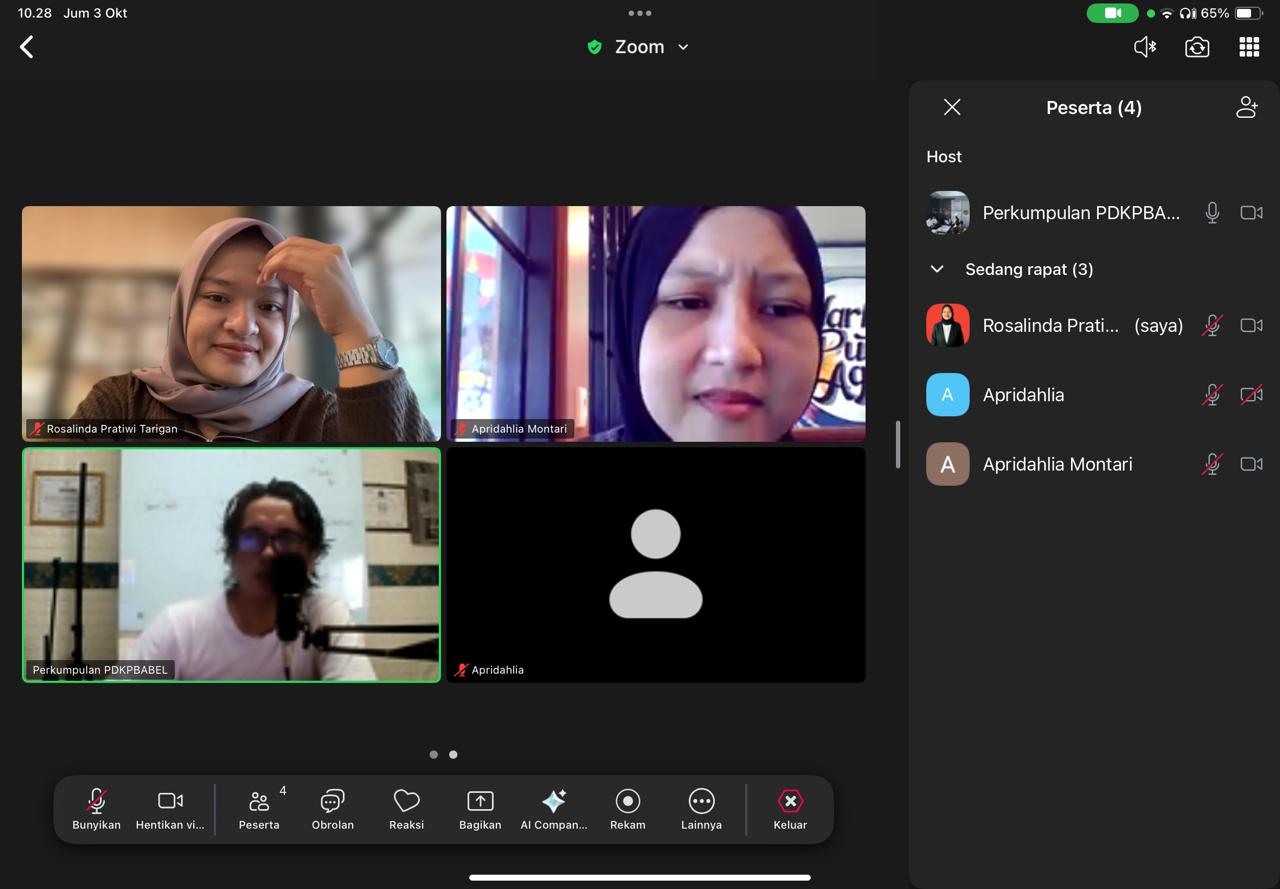Open the Bluetooth audio output speaker icon
This screenshot has height=889, width=1280.
[x=1145, y=47]
